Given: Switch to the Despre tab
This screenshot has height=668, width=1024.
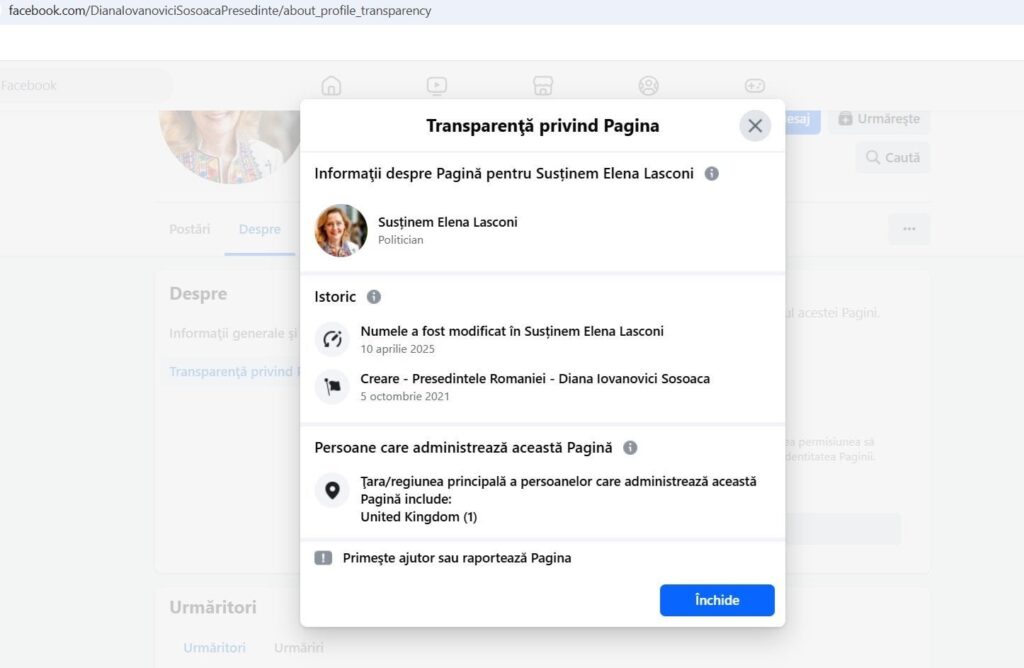Looking at the screenshot, I should pyautogui.click(x=259, y=229).
